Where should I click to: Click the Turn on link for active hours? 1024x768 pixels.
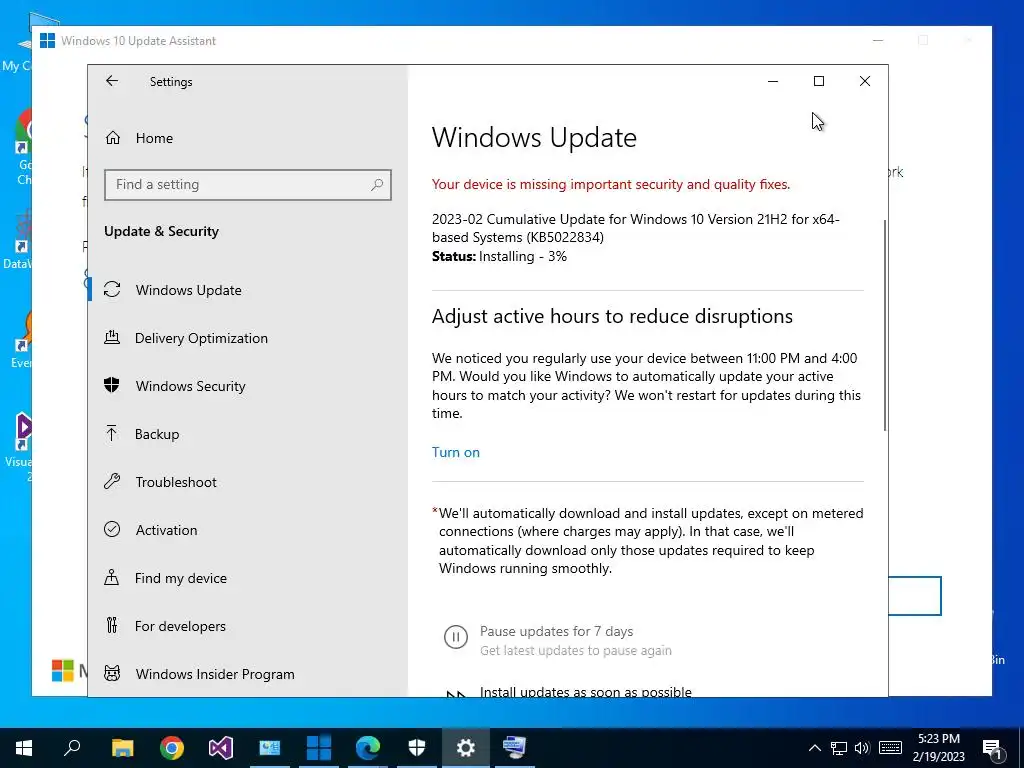[x=456, y=452]
